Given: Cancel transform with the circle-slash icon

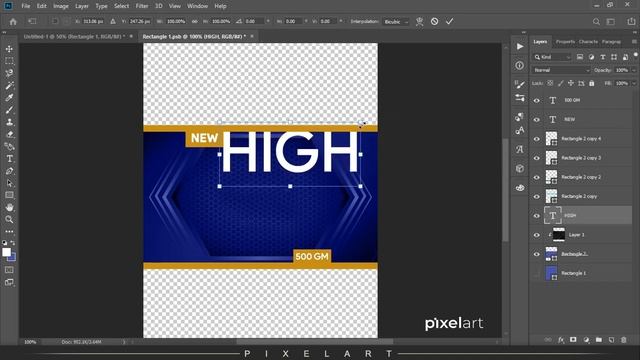Looking at the screenshot, I should pos(434,21).
